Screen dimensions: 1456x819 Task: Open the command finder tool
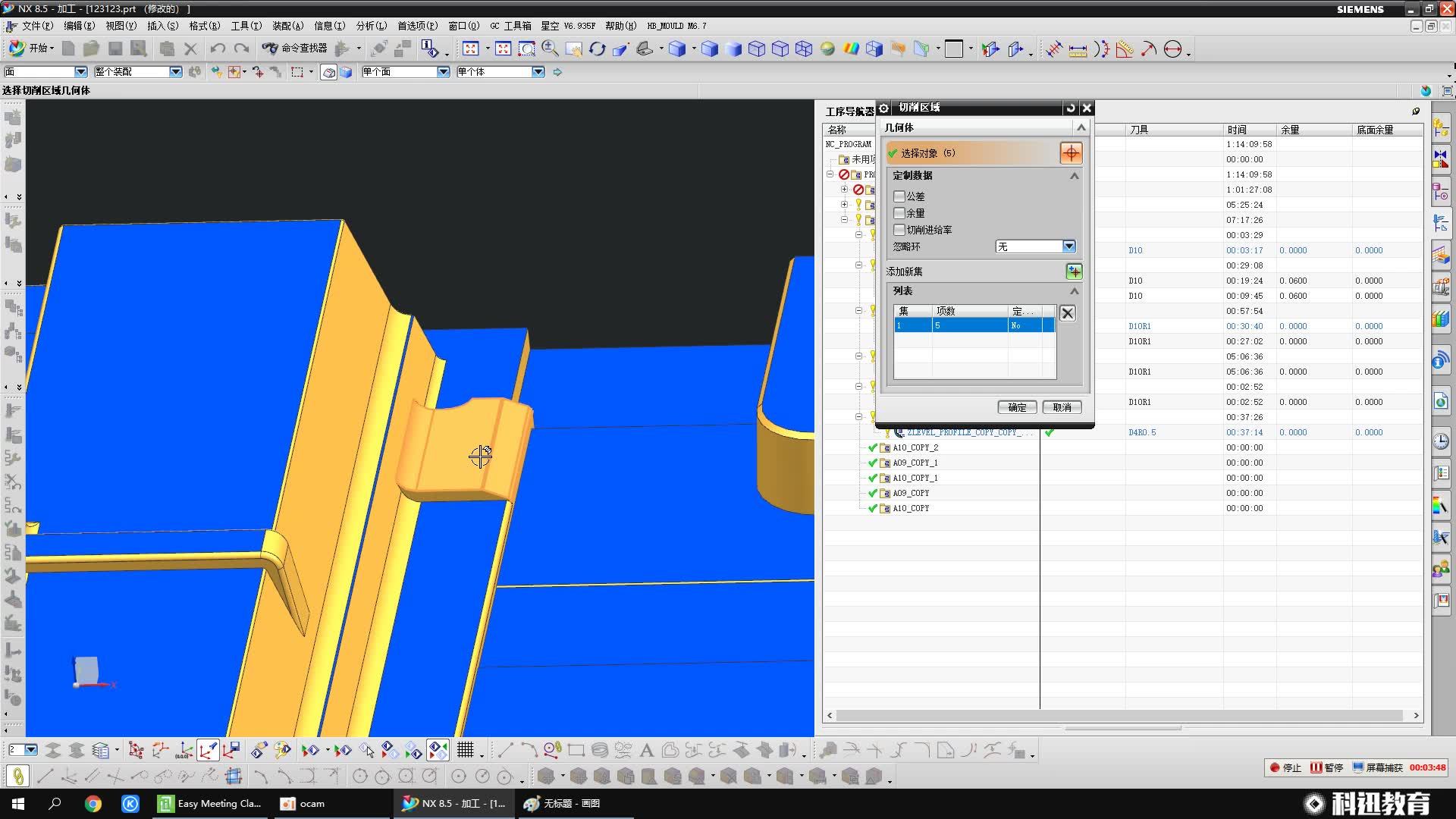tap(295, 49)
